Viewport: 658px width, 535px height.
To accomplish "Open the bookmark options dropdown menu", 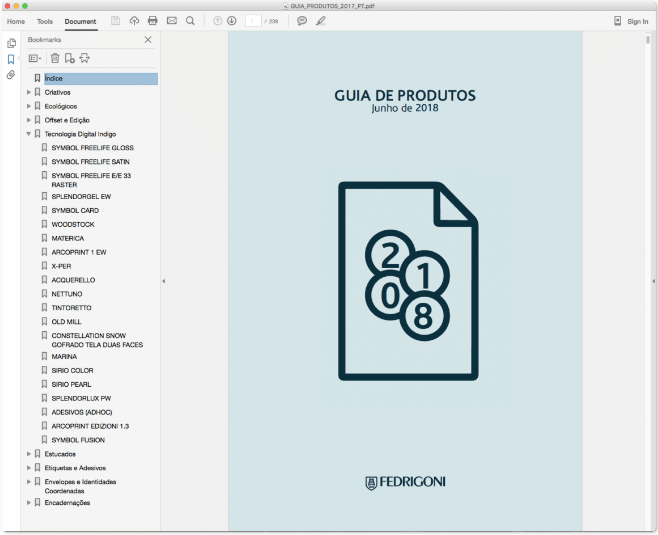I will click(x=35, y=59).
